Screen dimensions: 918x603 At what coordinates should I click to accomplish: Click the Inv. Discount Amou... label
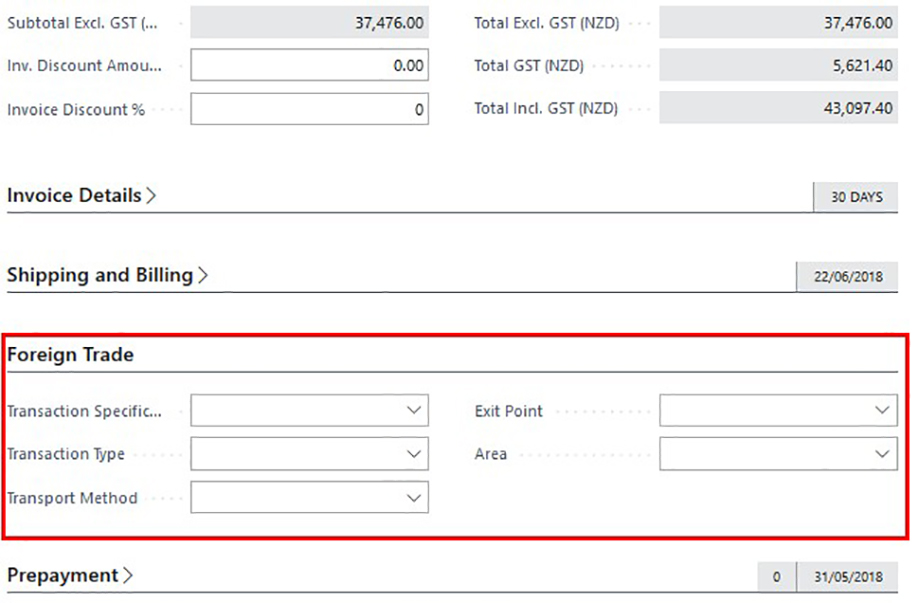[84, 66]
